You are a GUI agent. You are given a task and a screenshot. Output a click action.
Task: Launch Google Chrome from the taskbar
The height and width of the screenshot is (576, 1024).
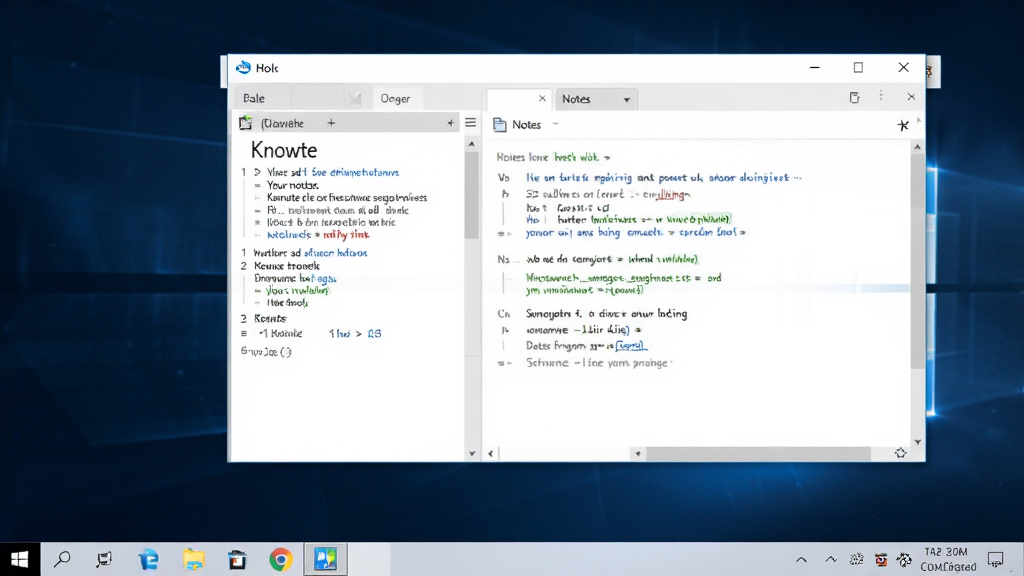point(281,560)
